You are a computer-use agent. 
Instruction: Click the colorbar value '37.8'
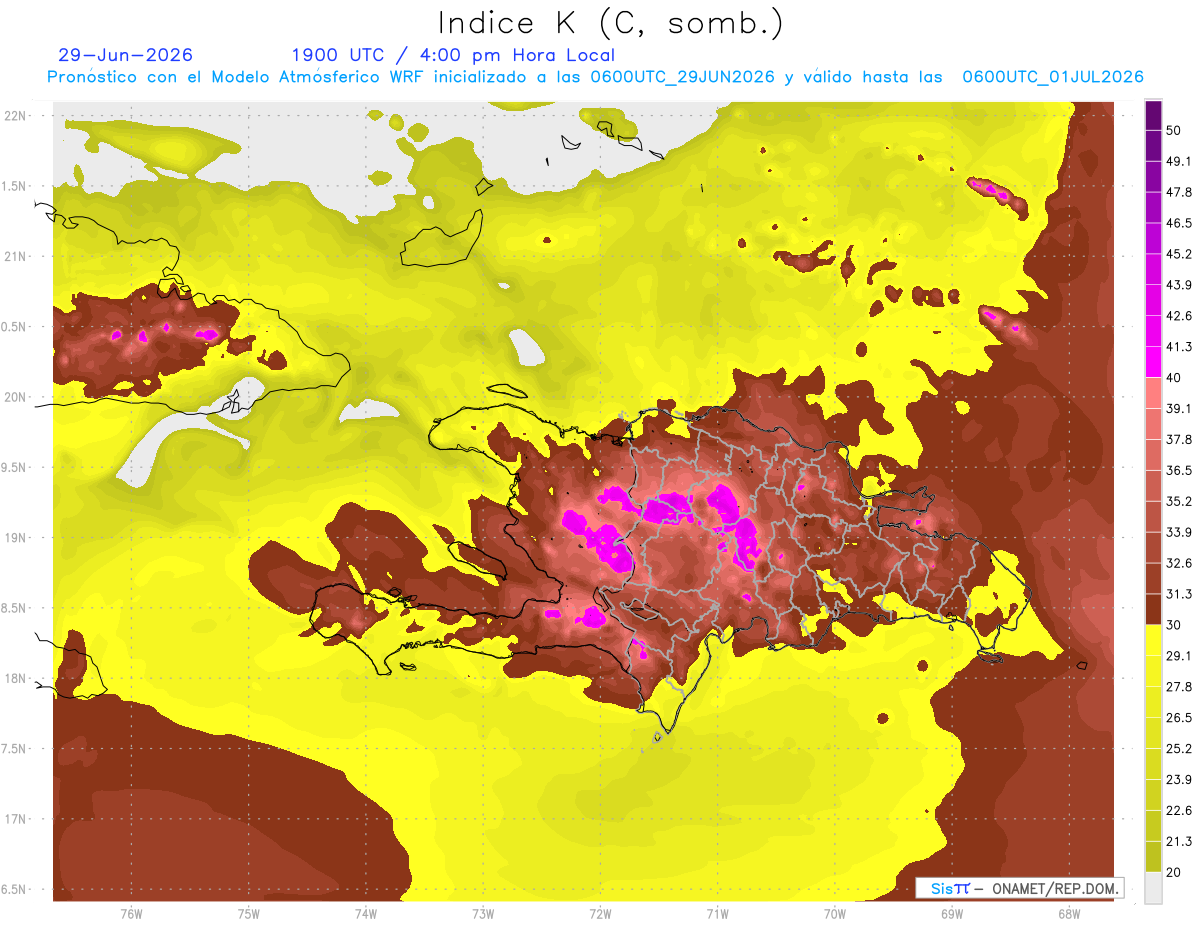[1179, 439]
